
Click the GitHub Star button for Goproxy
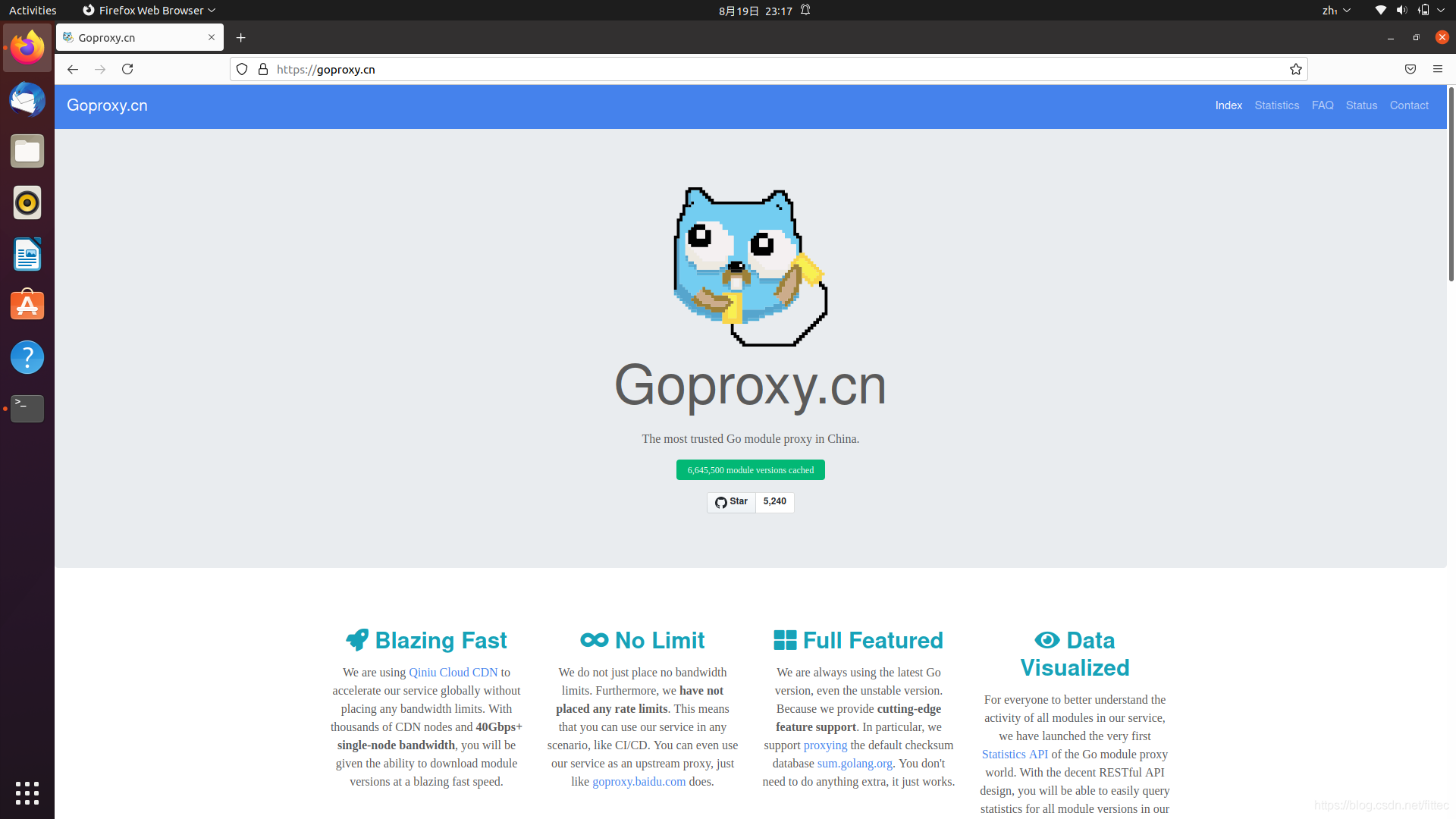(x=732, y=501)
